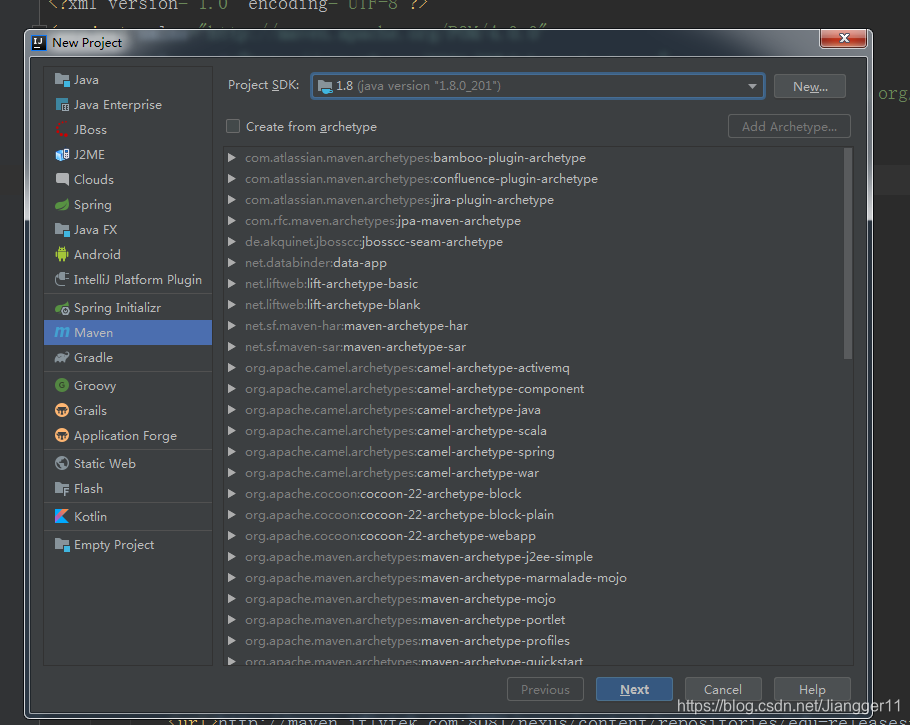Select the Groovy icon
Screen dimensions: 910x725
[62, 385]
